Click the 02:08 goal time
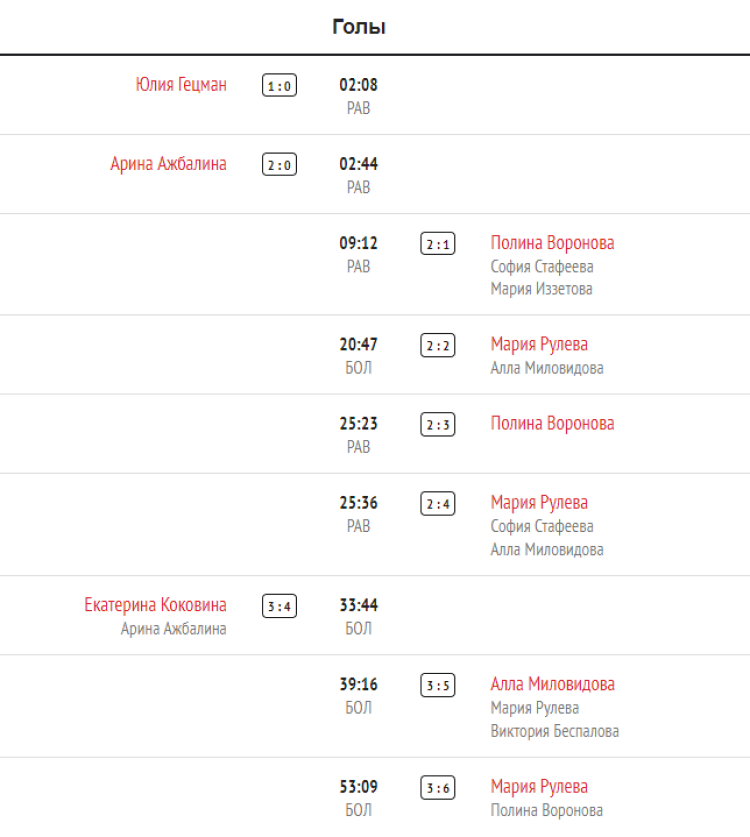 (358, 85)
